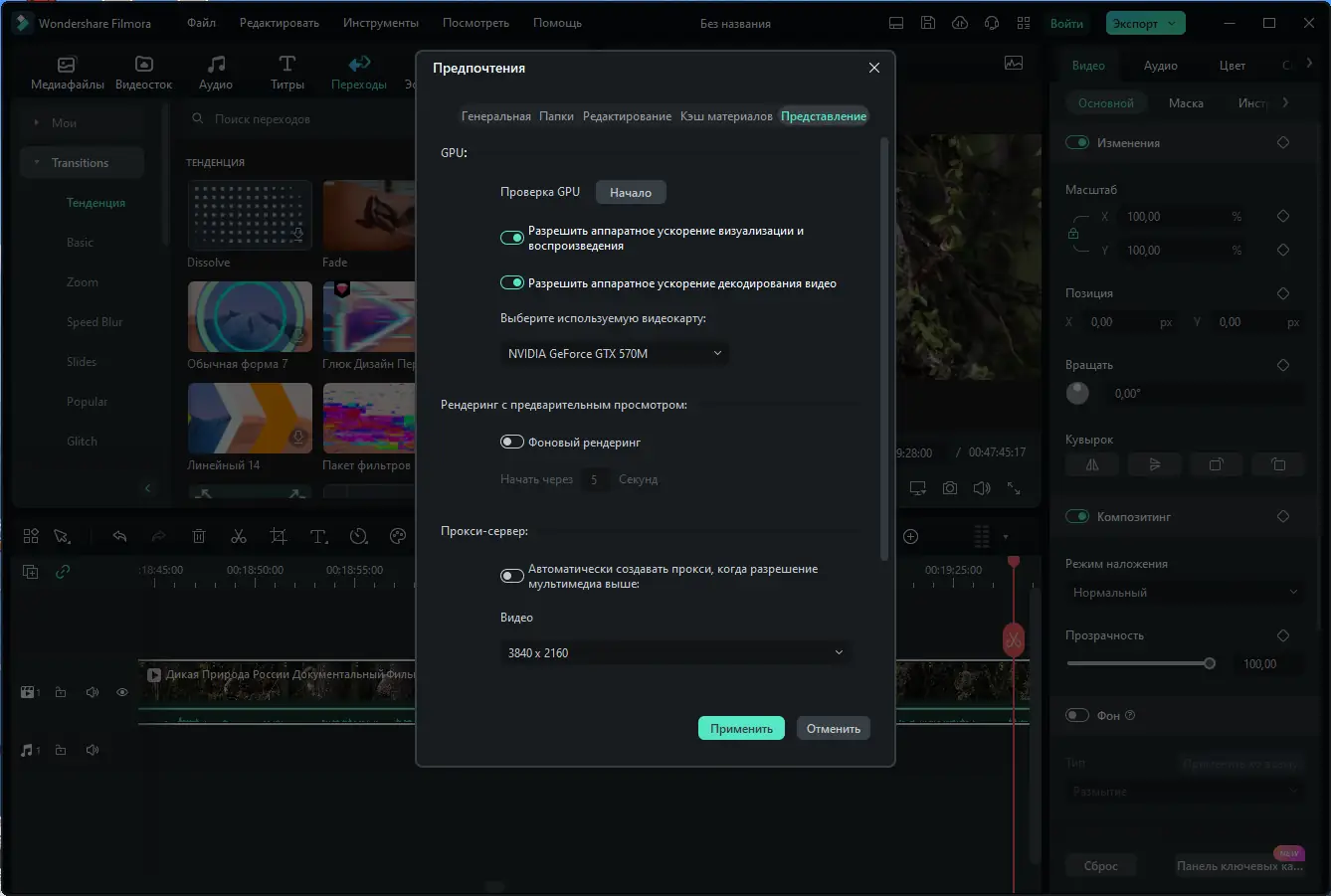Click the rotate counterclockwise icon under Кувырок
The height and width of the screenshot is (896, 1331).
[1278, 464]
